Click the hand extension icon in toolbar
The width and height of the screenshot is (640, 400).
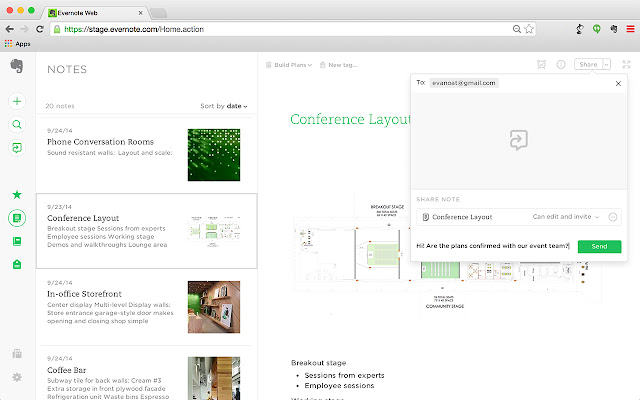613,29
